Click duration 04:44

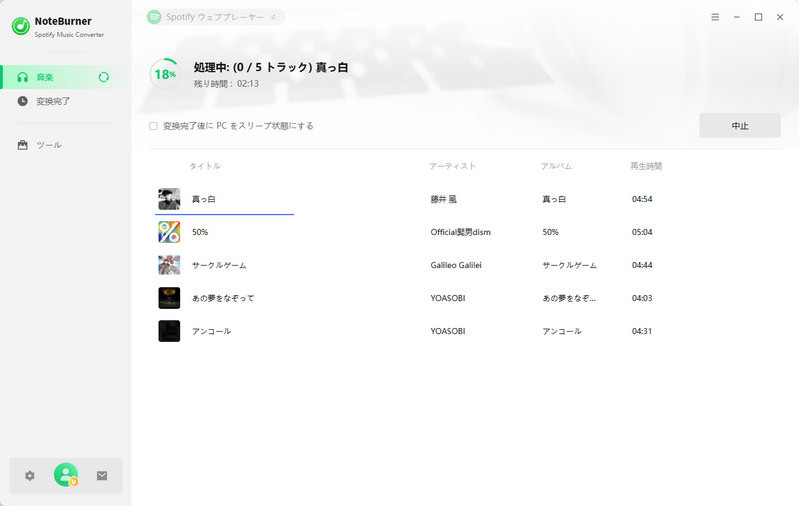(642, 265)
